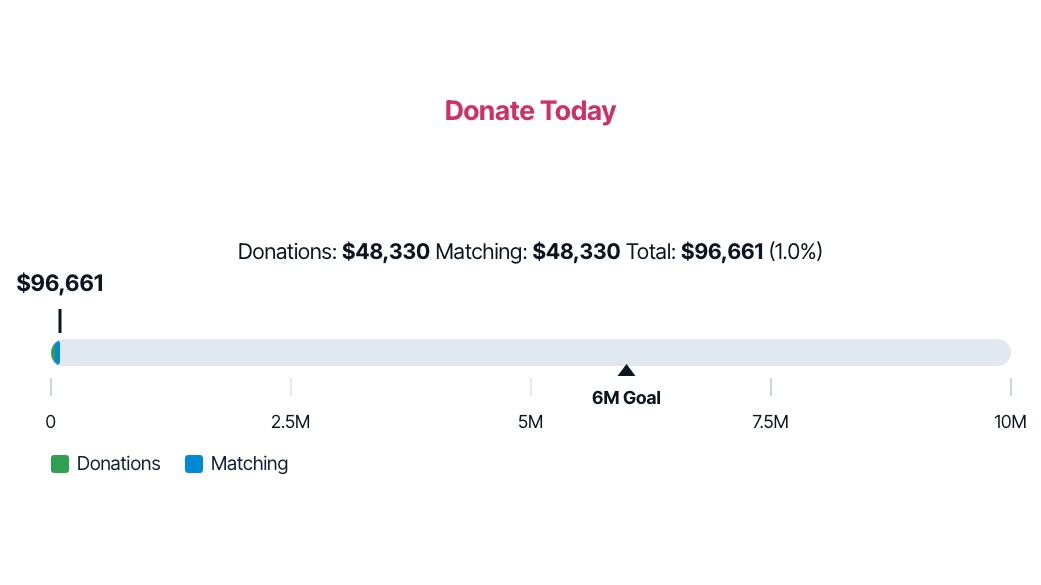The width and height of the screenshot is (1041, 585).
Task: Click the 7.5M axis label
Action: coord(771,422)
